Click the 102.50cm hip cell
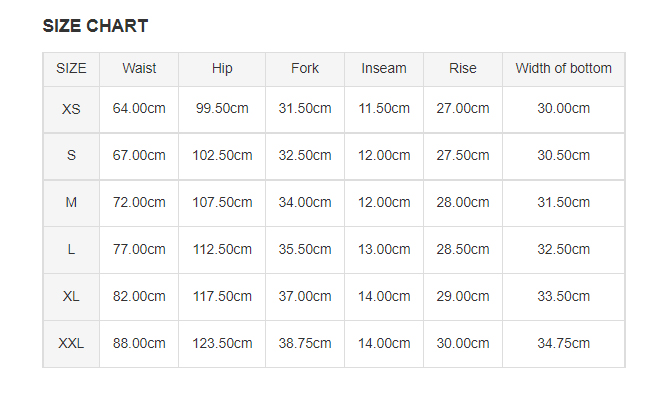This screenshot has height=395, width=667. [x=222, y=156]
